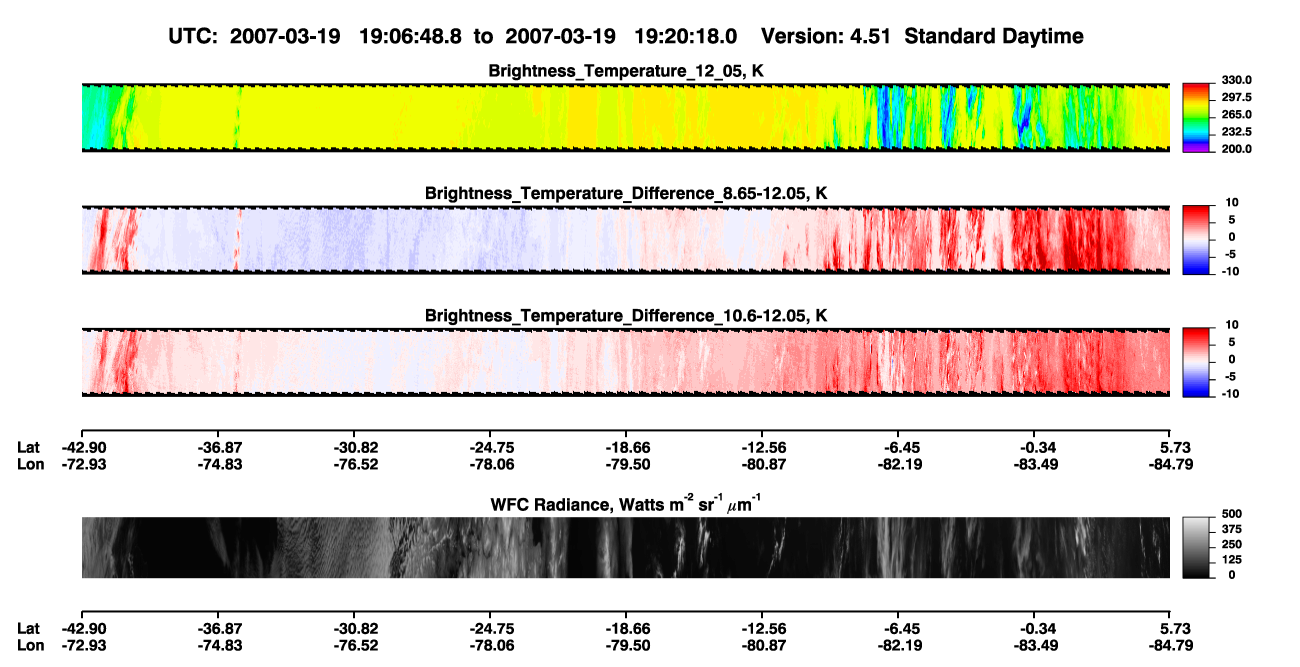Select the 'Brightness_Temperature_Difference_8.65-12.05, K' title

627,193
